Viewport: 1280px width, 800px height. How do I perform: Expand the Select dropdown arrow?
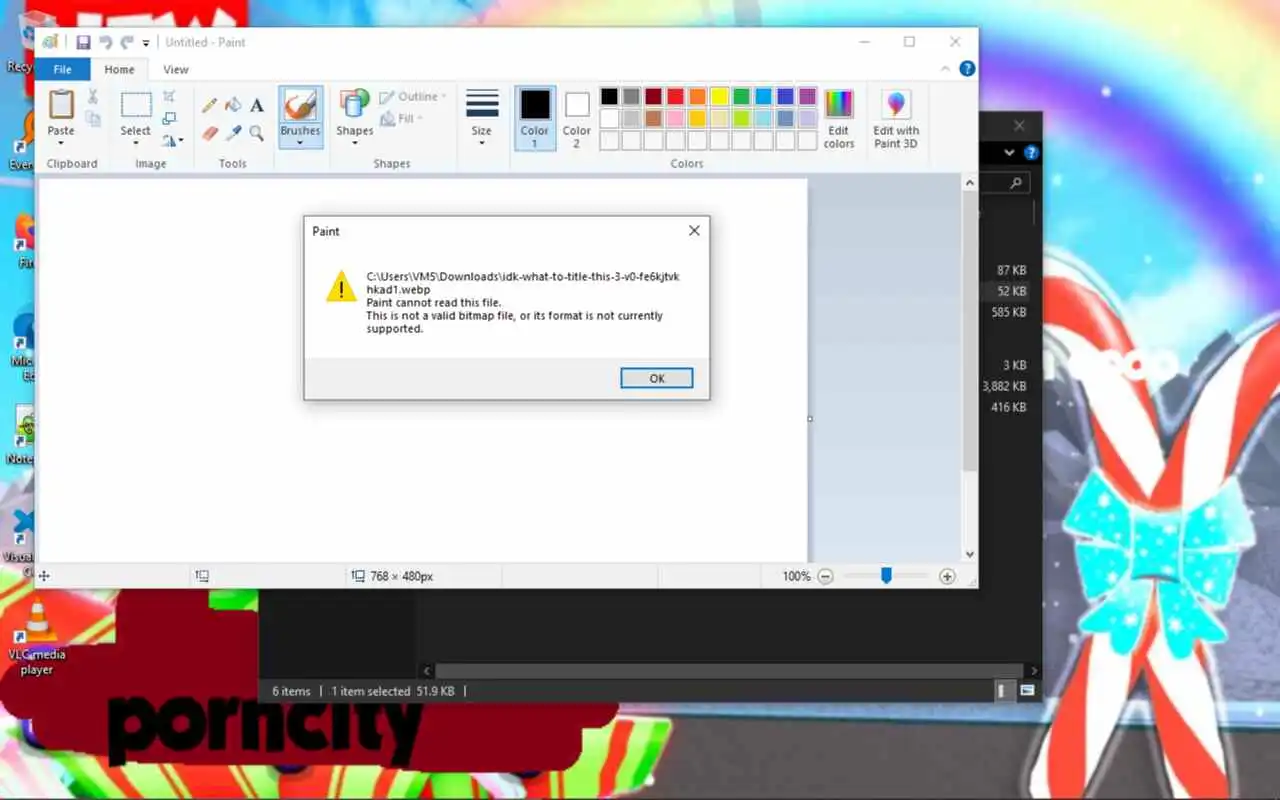[x=136, y=142]
